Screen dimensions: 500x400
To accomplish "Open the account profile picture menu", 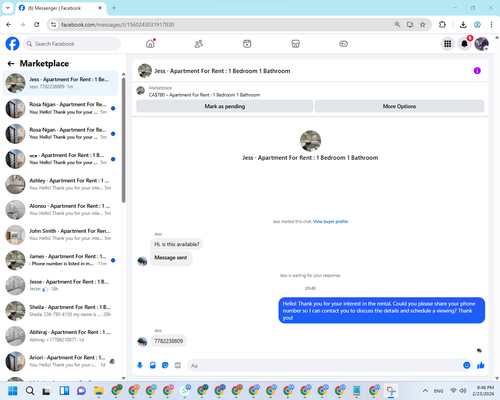I will pyautogui.click(x=482, y=44).
